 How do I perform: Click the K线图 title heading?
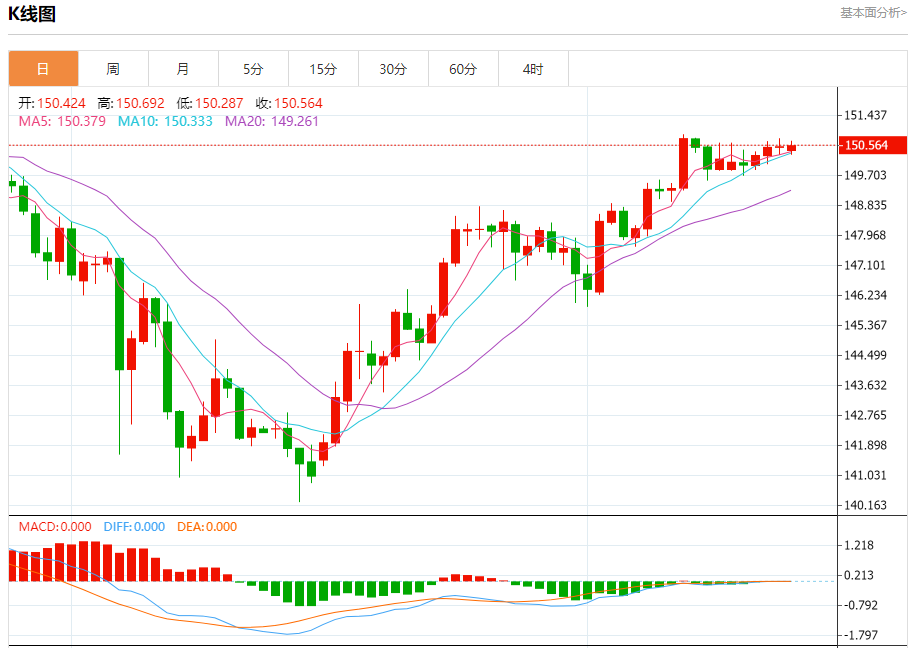pyautogui.click(x=32, y=14)
